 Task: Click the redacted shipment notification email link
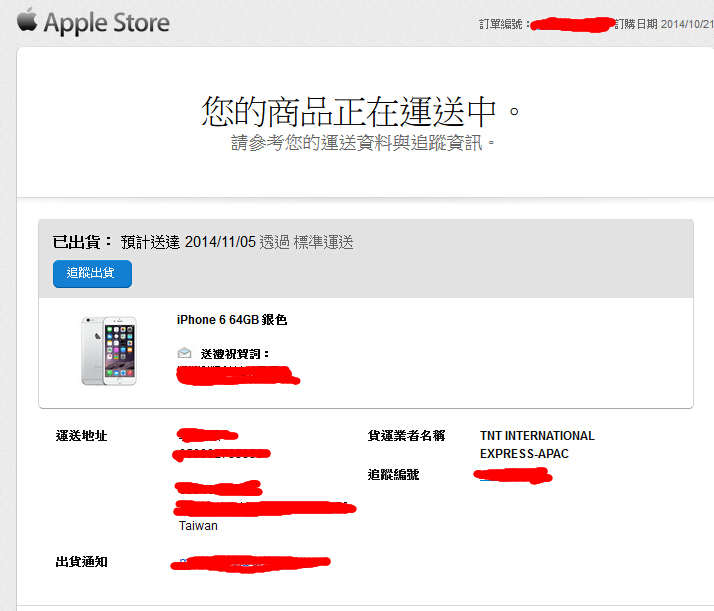[250, 564]
